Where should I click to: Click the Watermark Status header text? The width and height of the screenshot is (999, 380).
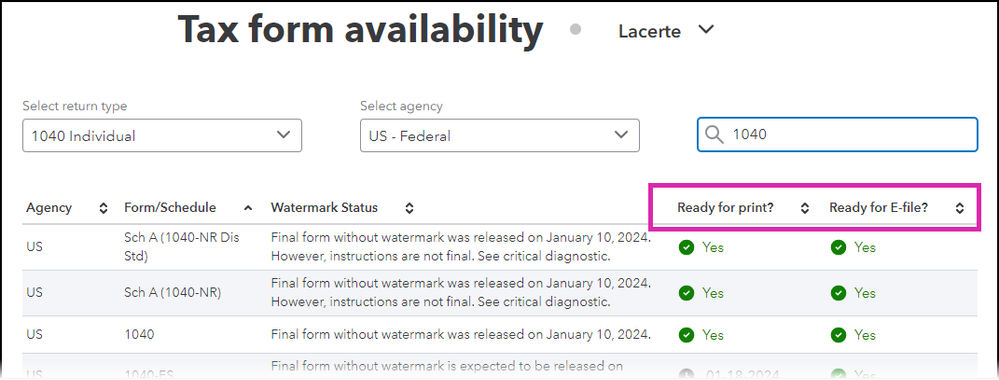click(324, 208)
